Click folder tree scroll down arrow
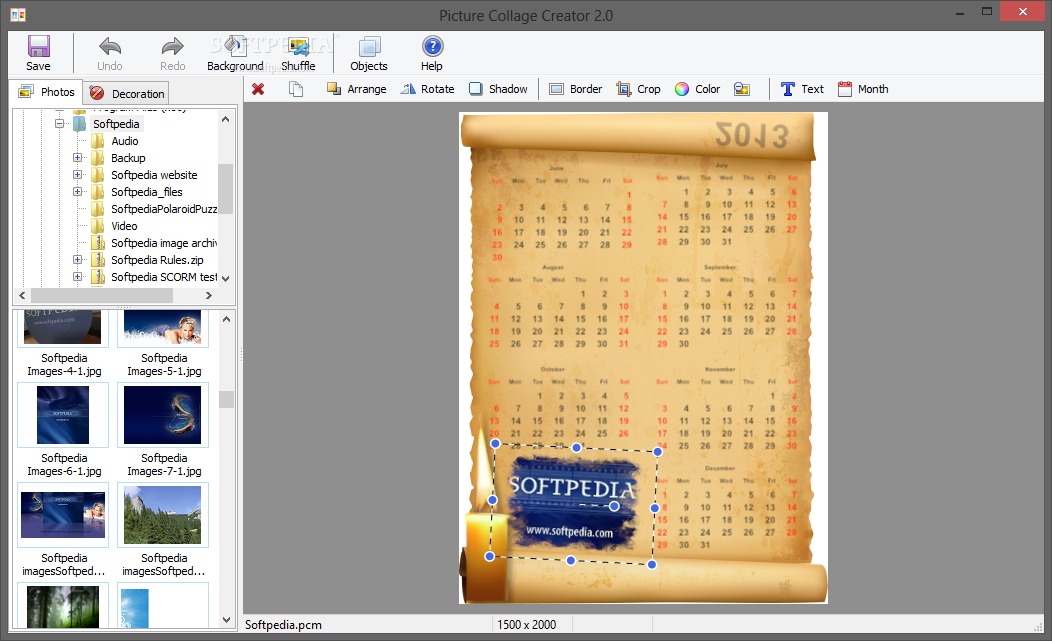Image resolution: width=1052 pixels, height=641 pixels. 225,278
